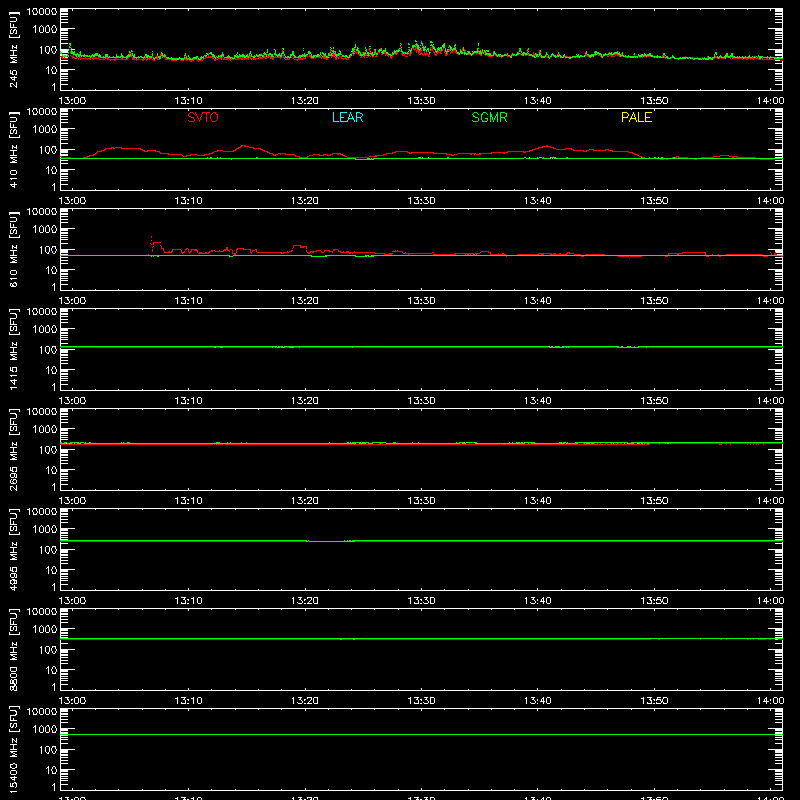Image resolution: width=800 pixels, height=800 pixels.
Task: Click the green dip near 13:22 in 4995 MHz plot
Action: tap(329, 541)
